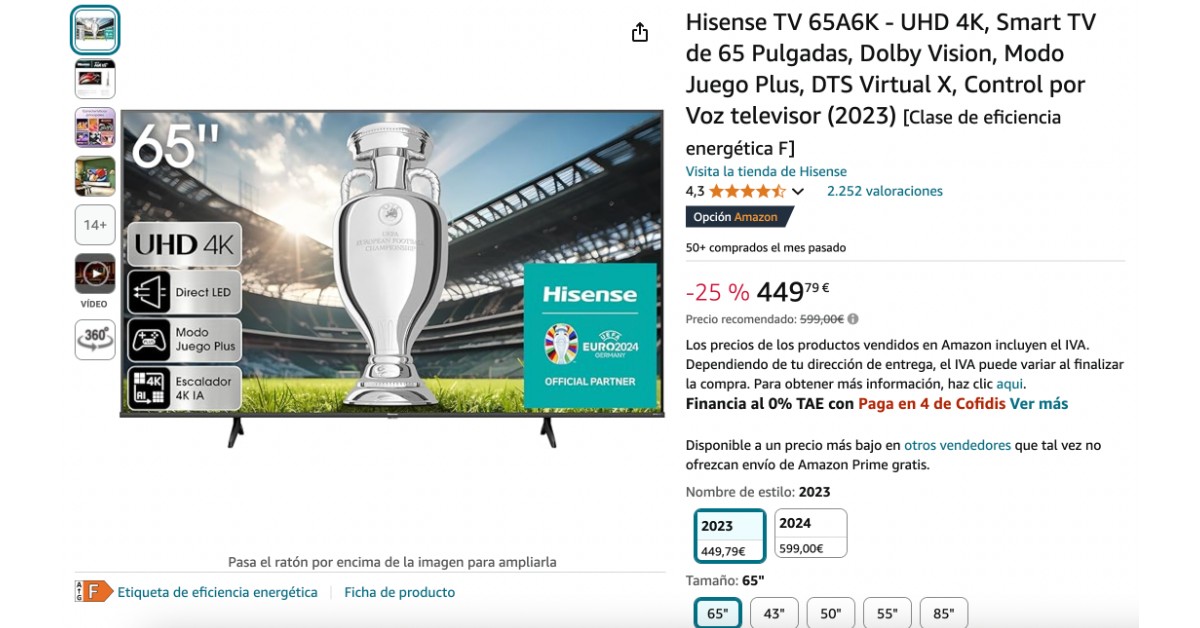Click the share icon above the image

(640, 33)
